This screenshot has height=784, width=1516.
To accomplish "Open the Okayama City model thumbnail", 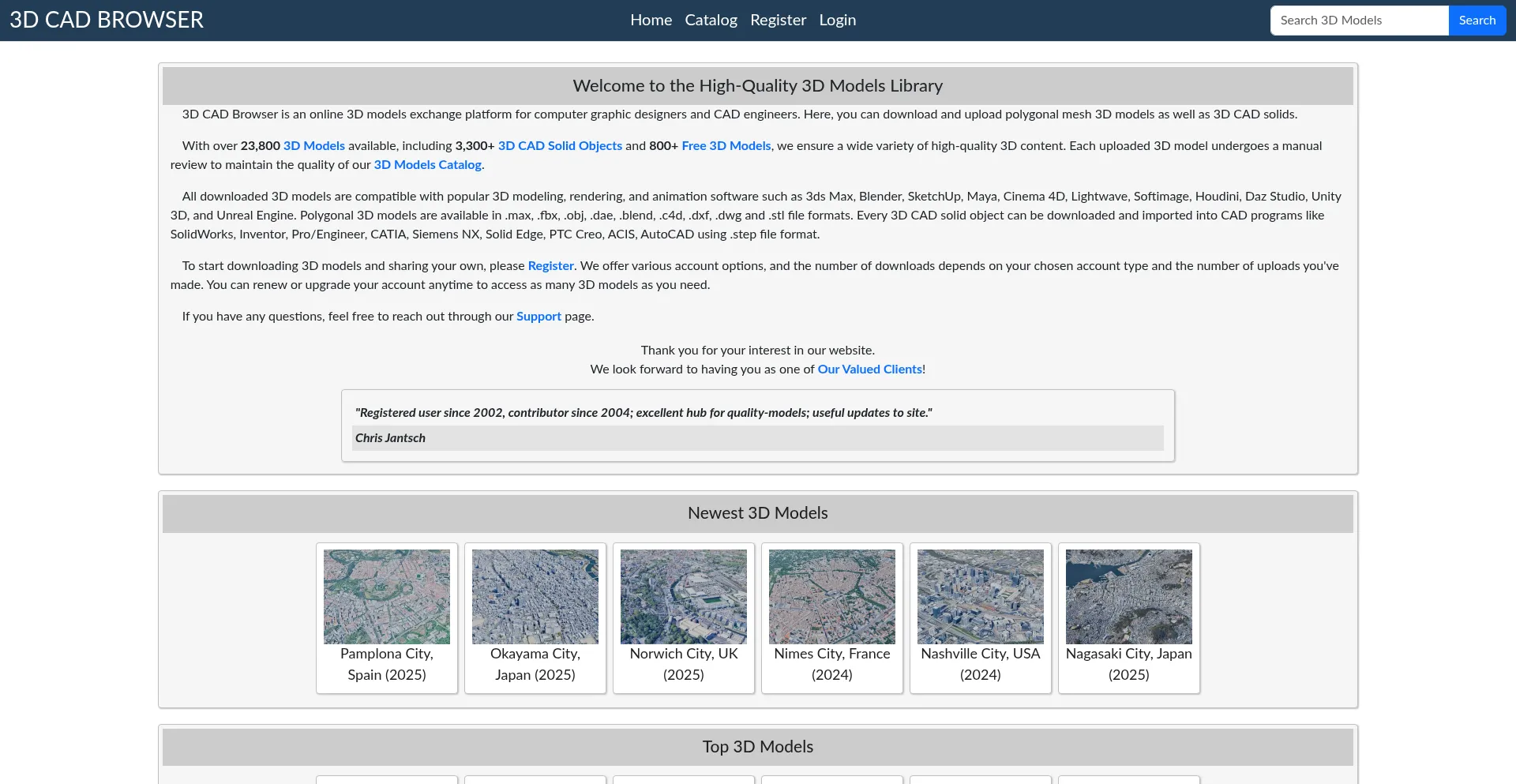I will tap(535, 596).
